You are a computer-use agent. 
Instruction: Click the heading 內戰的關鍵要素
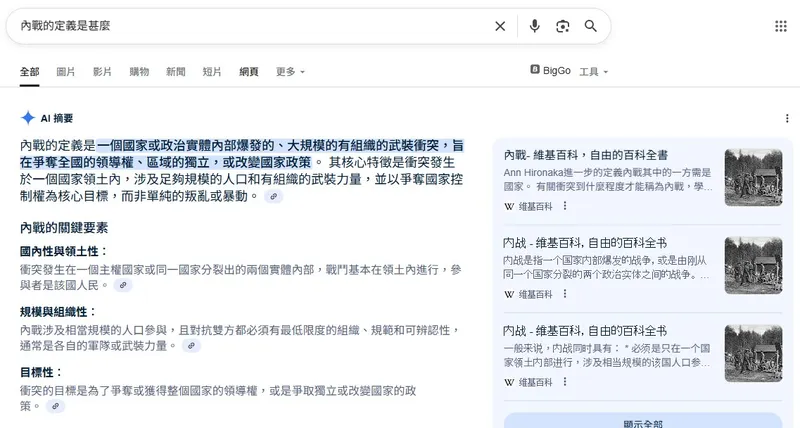(64, 228)
